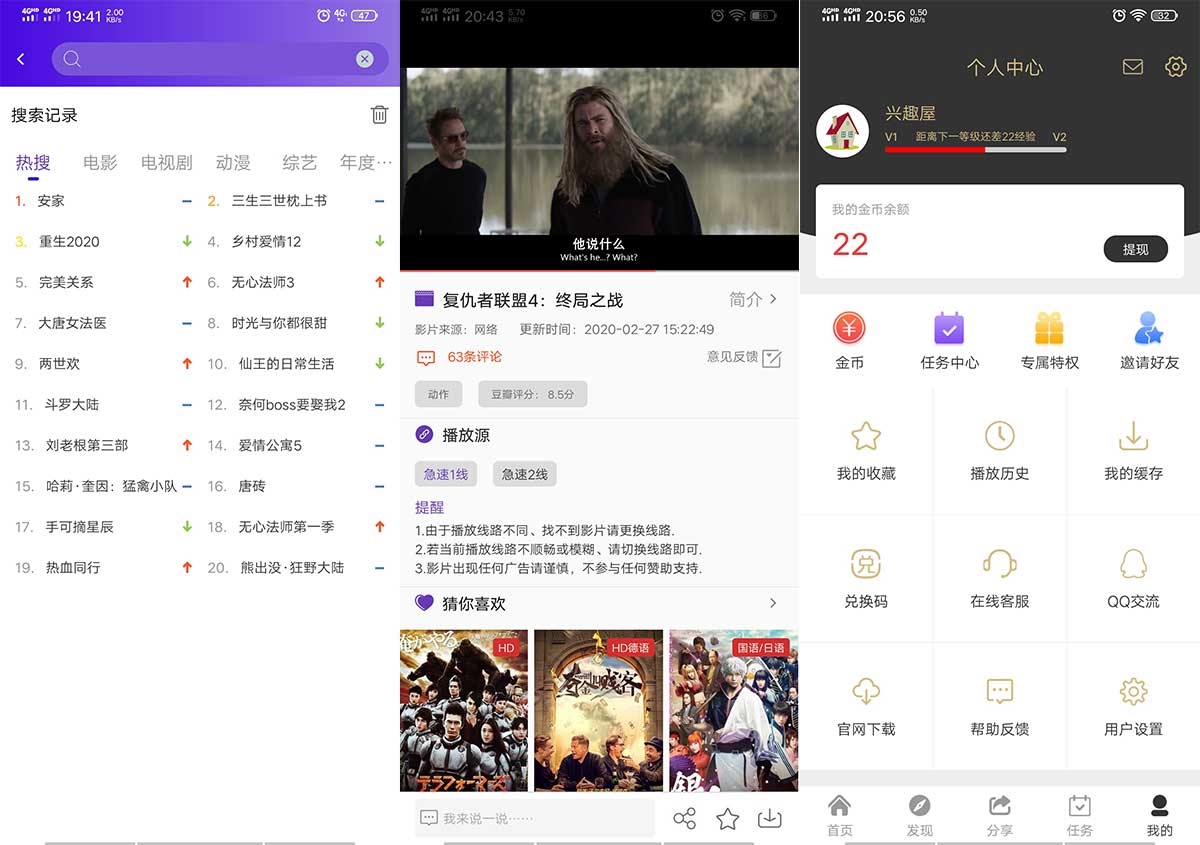
Task: Open 帮助反馈 chat icon
Action: (1000, 691)
